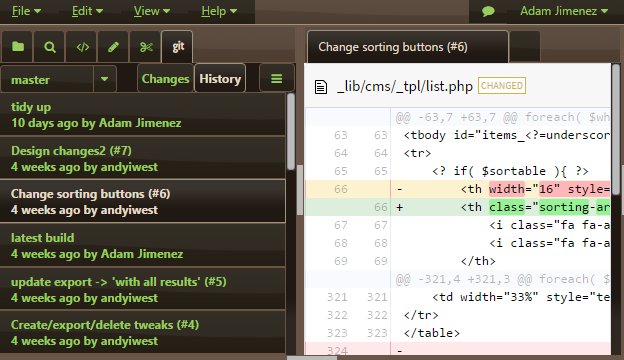
Task: Select the 'tidy up' commit
Action: [x=142, y=115]
